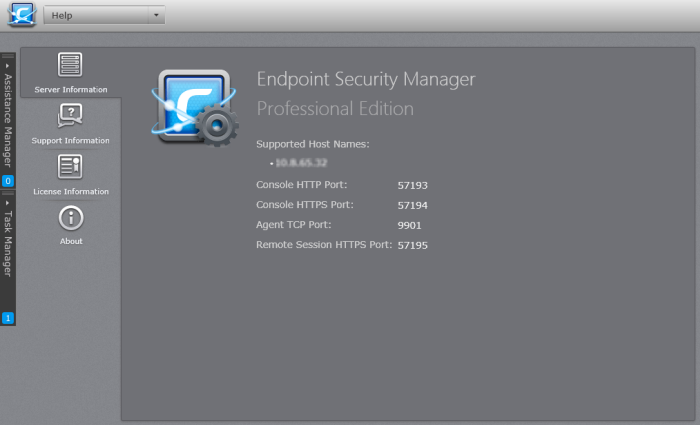Open the Server Information icon
Viewport: 700px width, 425px height.
click(70, 65)
